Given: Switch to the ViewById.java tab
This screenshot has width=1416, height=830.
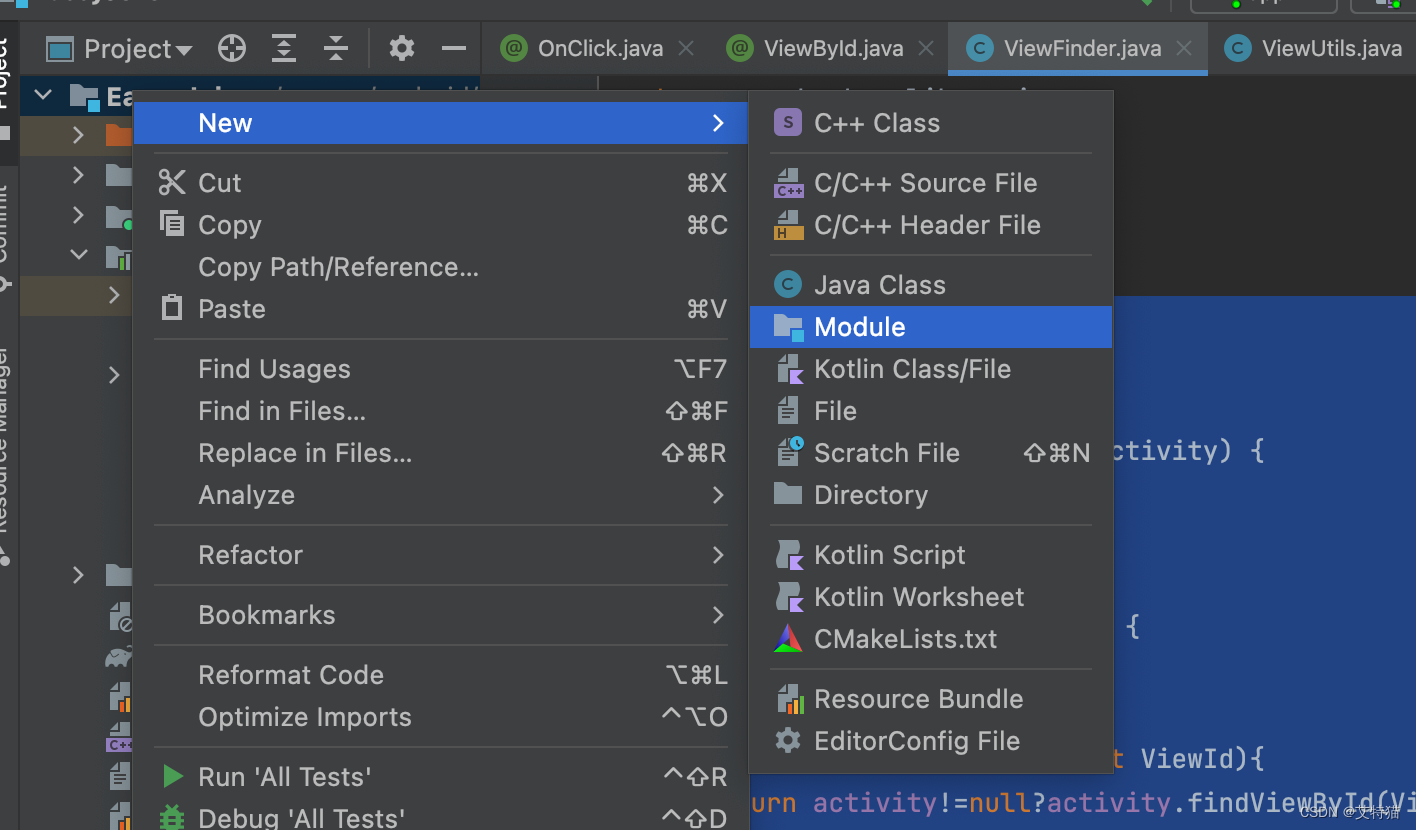Looking at the screenshot, I should pos(832,48).
